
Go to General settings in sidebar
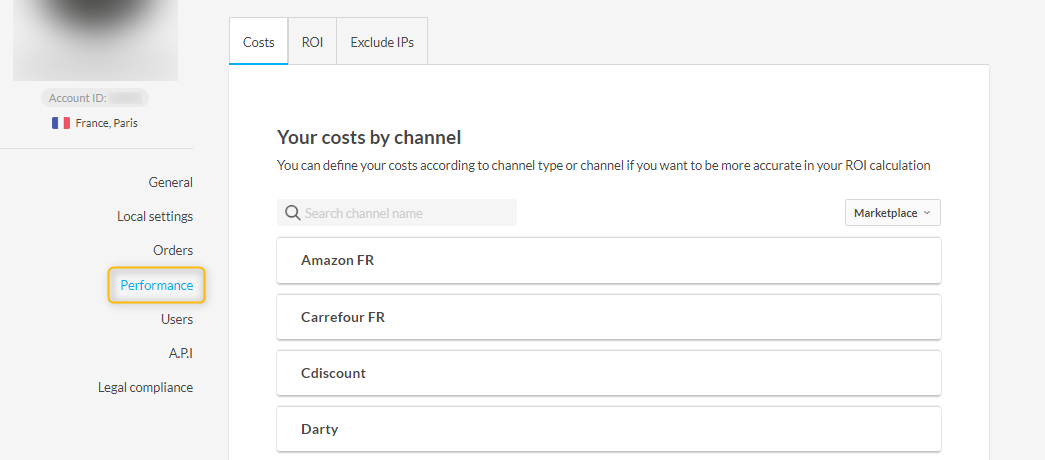click(x=170, y=182)
